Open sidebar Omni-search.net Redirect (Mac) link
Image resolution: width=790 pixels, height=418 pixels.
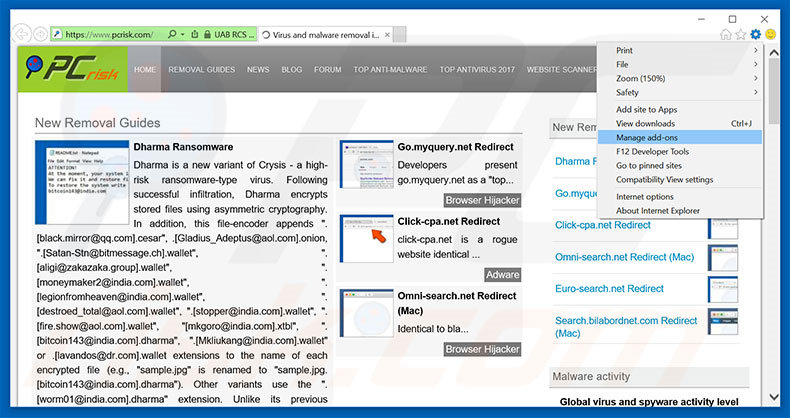coord(624,257)
